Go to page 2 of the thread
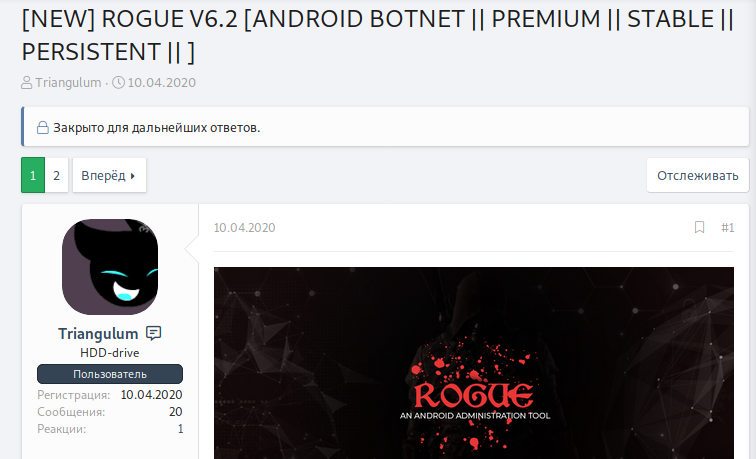The image size is (756, 459). 56,175
